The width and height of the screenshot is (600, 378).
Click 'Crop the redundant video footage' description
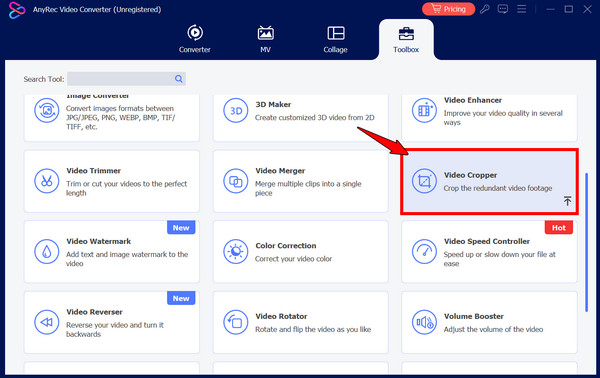click(498, 188)
